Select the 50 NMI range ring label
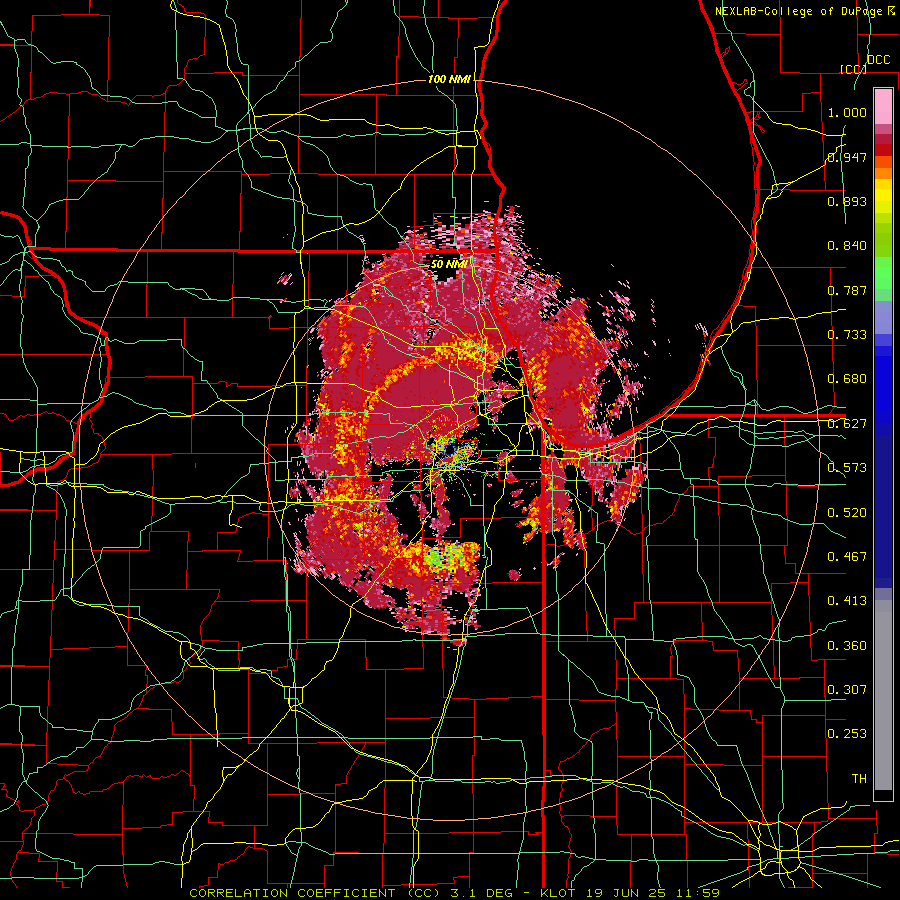900x900 pixels. coord(449,265)
